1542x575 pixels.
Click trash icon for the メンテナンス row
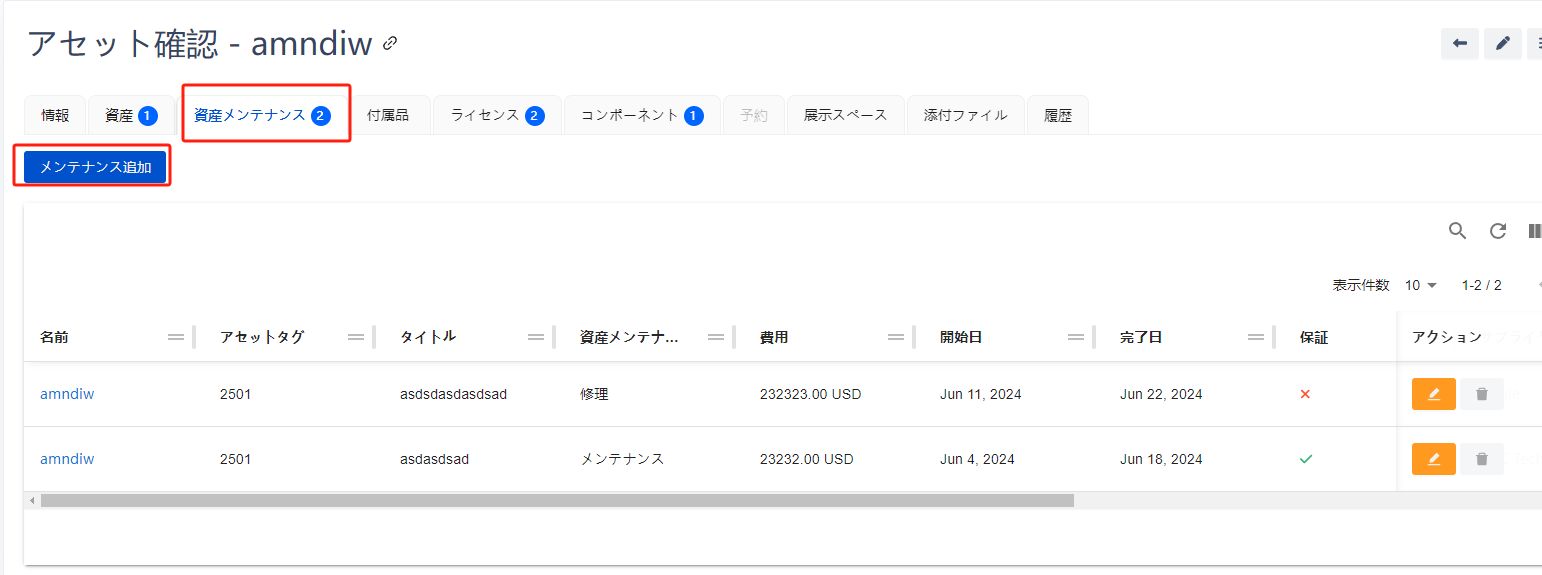coord(1481,459)
